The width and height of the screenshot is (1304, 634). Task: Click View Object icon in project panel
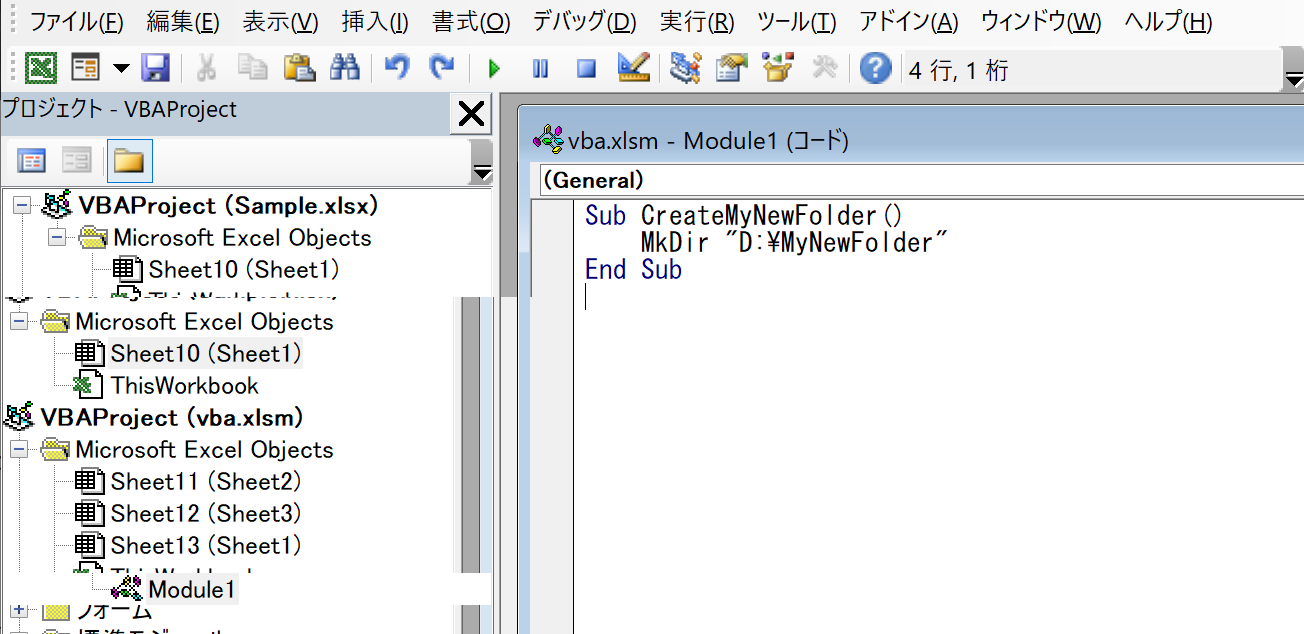pos(77,160)
